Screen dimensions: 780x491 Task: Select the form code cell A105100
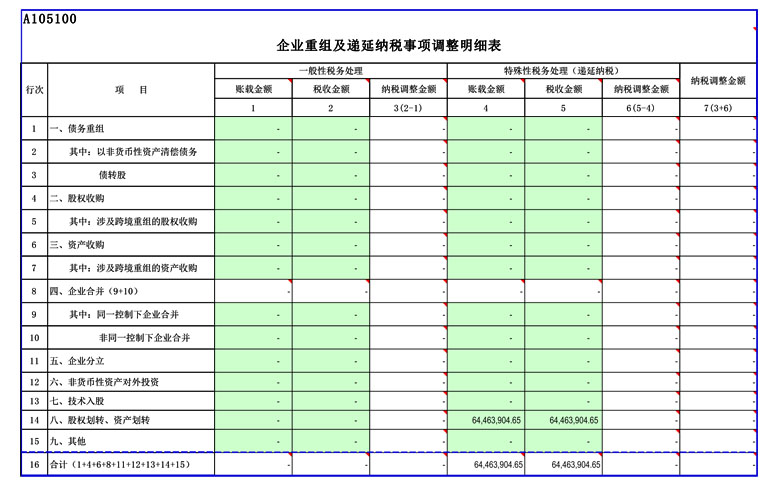tap(50, 19)
